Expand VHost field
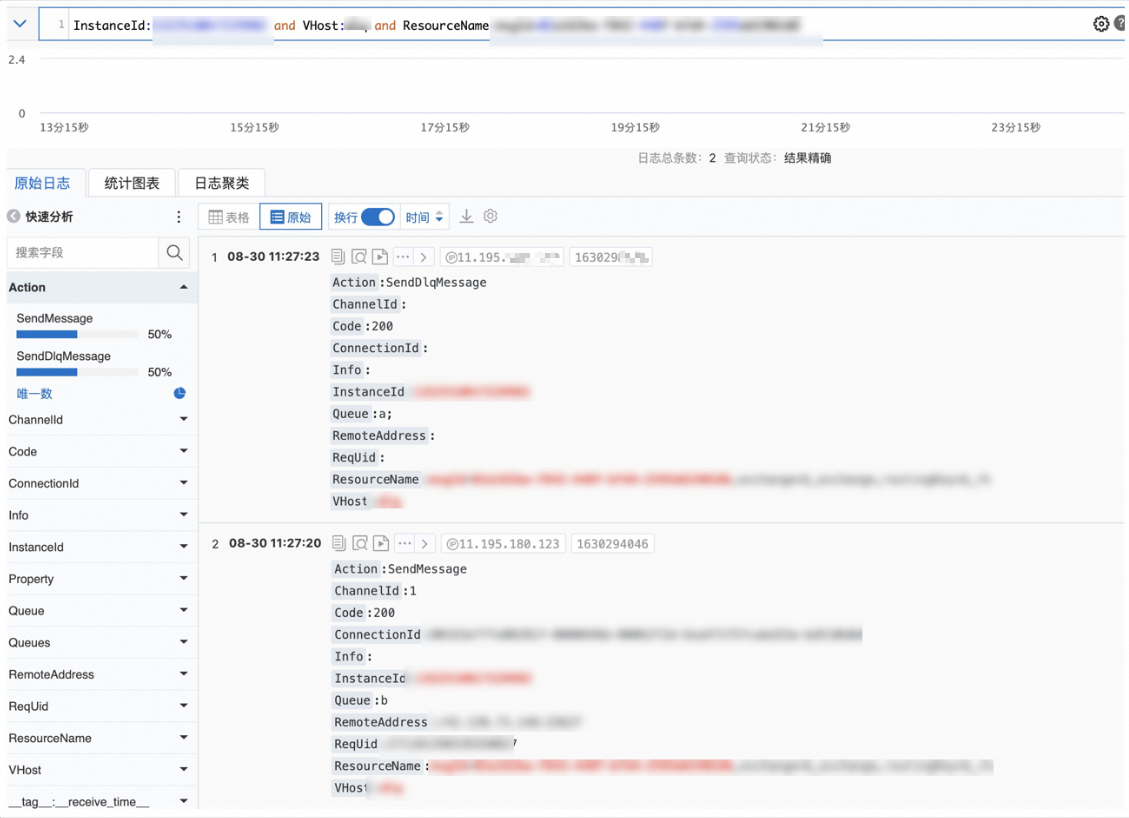The width and height of the screenshot is (1129, 818). [184, 769]
